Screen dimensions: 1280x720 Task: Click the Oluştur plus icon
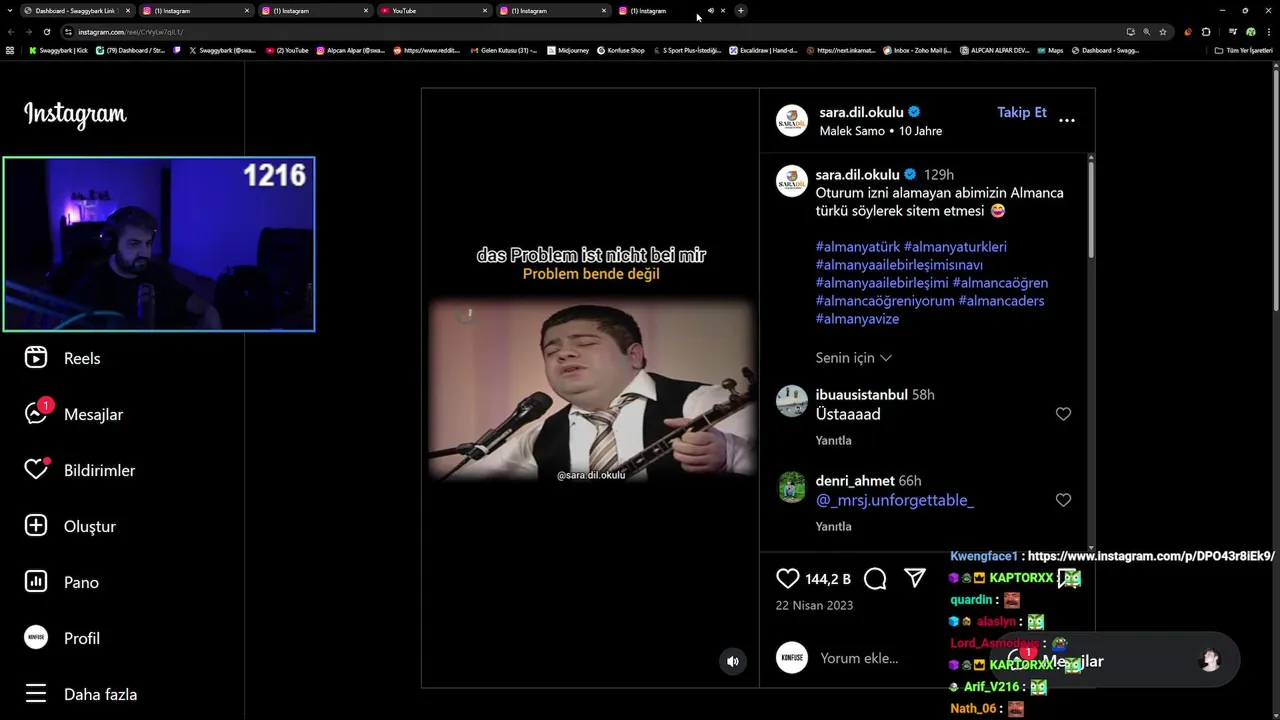36,526
